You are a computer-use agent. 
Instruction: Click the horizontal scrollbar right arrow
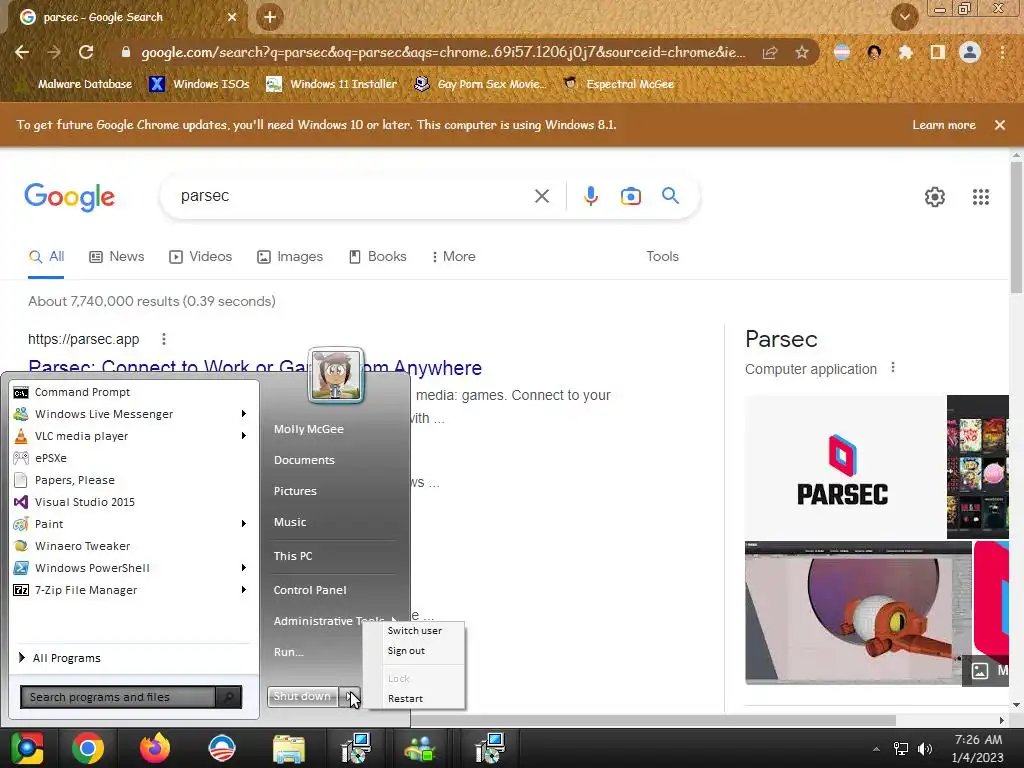click(x=1002, y=720)
